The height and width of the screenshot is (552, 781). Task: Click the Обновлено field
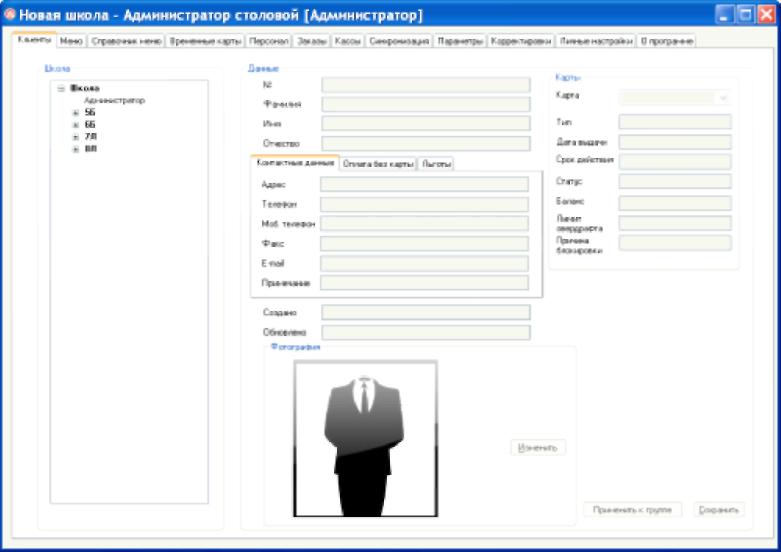click(426, 332)
